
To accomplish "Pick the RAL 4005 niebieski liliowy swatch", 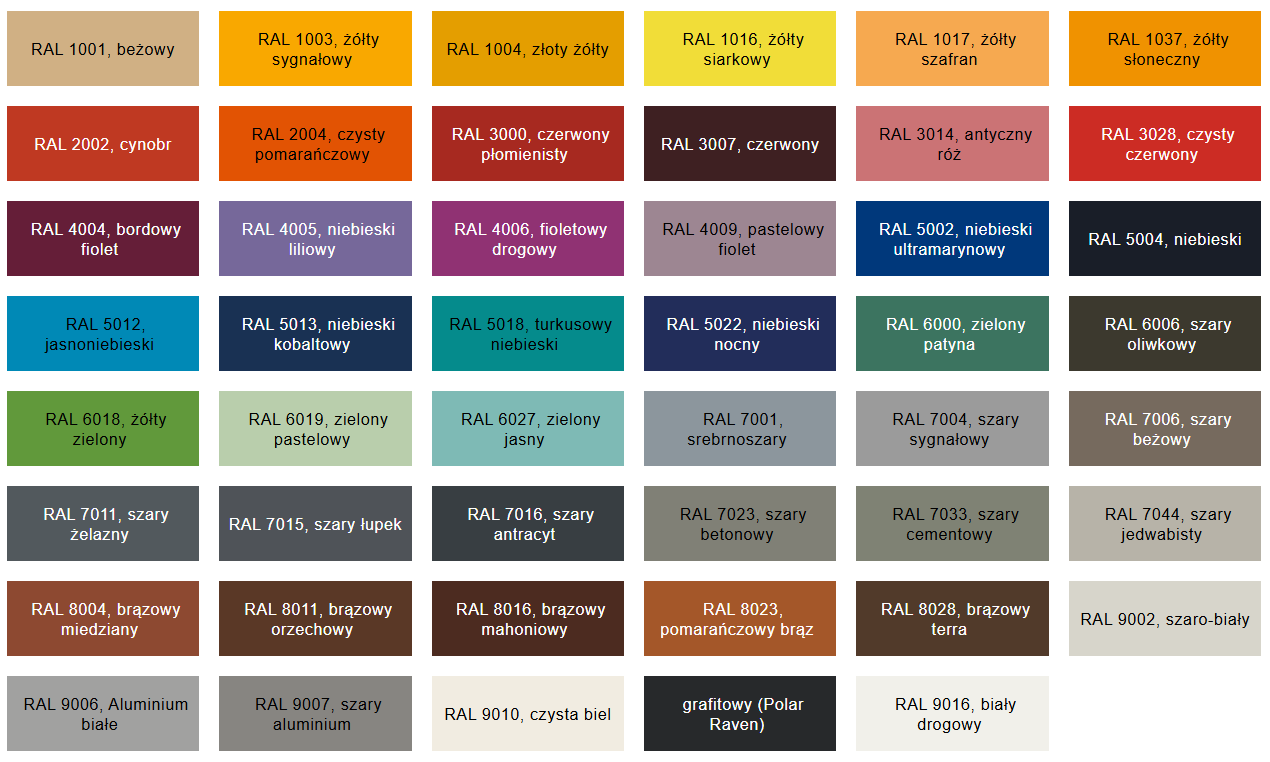I will point(315,239).
